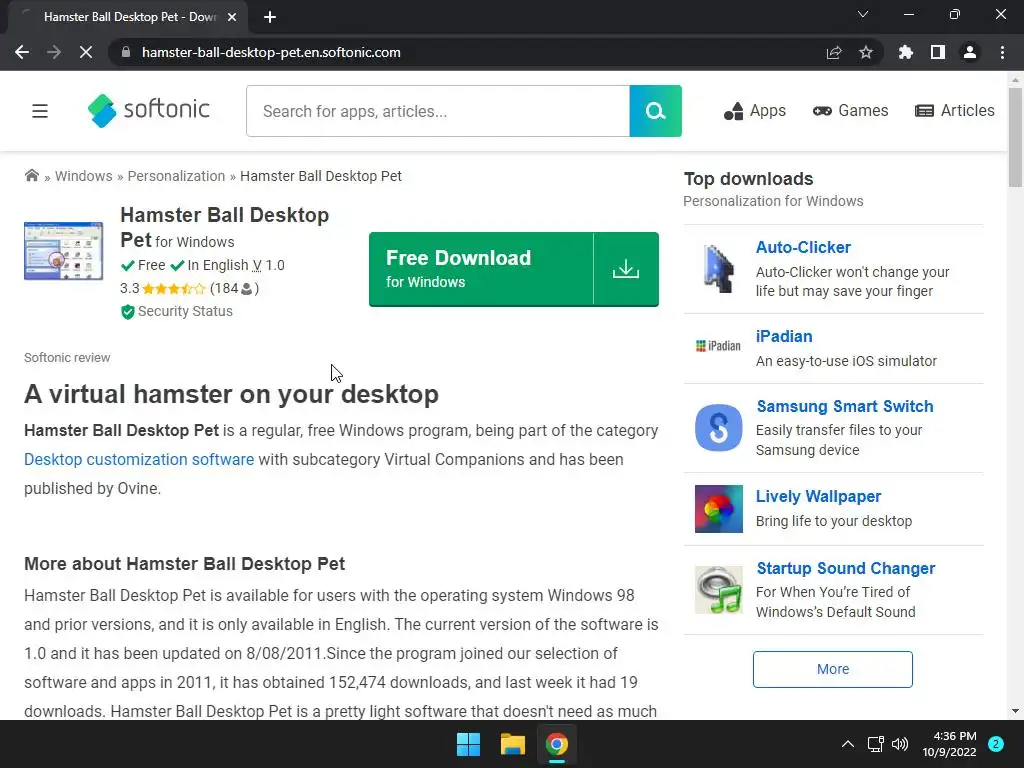Open the hamburger menu on Softonic
Screen dimensions: 1024x768
tap(40, 111)
